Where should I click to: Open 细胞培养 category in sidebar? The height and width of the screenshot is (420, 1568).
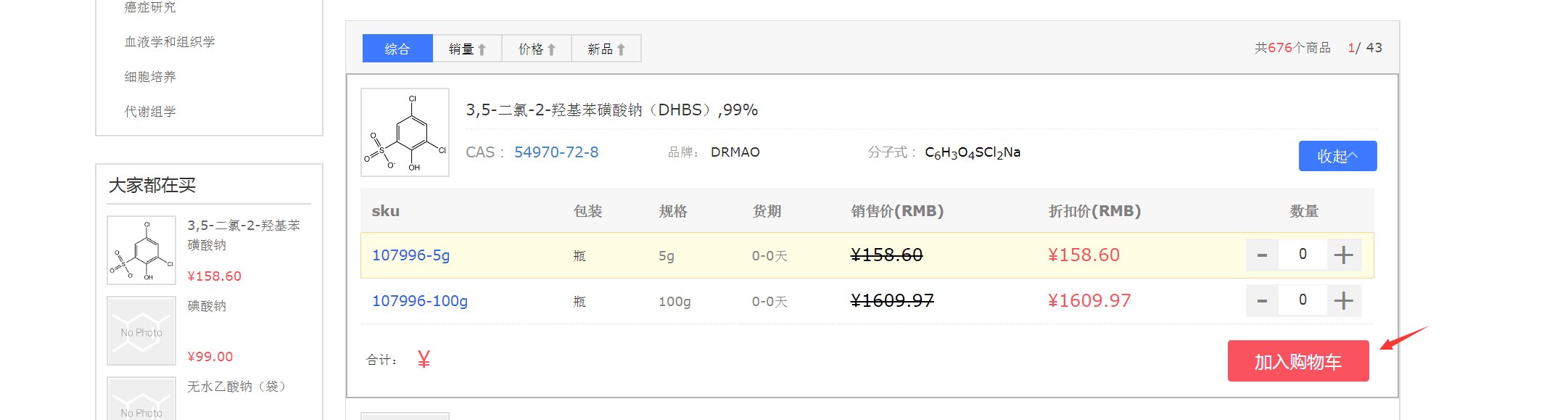pos(150,77)
